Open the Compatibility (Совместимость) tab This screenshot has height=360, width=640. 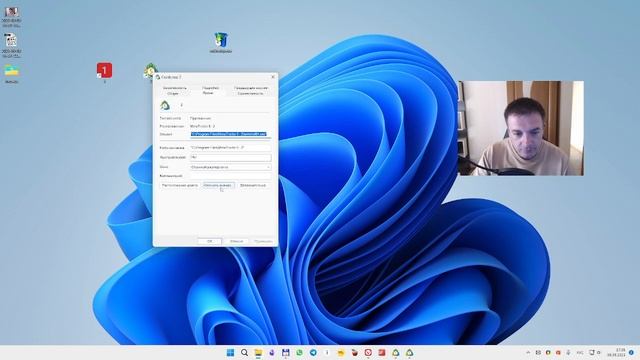coord(250,93)
